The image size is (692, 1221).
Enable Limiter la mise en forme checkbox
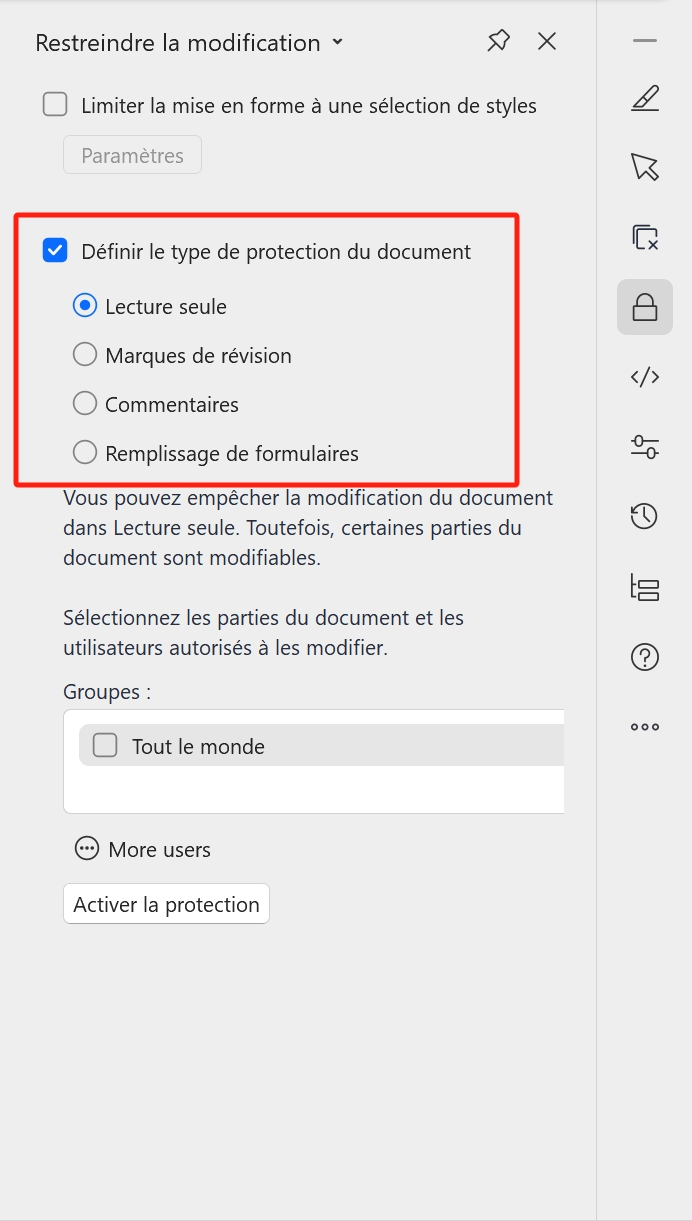[55, 105]
